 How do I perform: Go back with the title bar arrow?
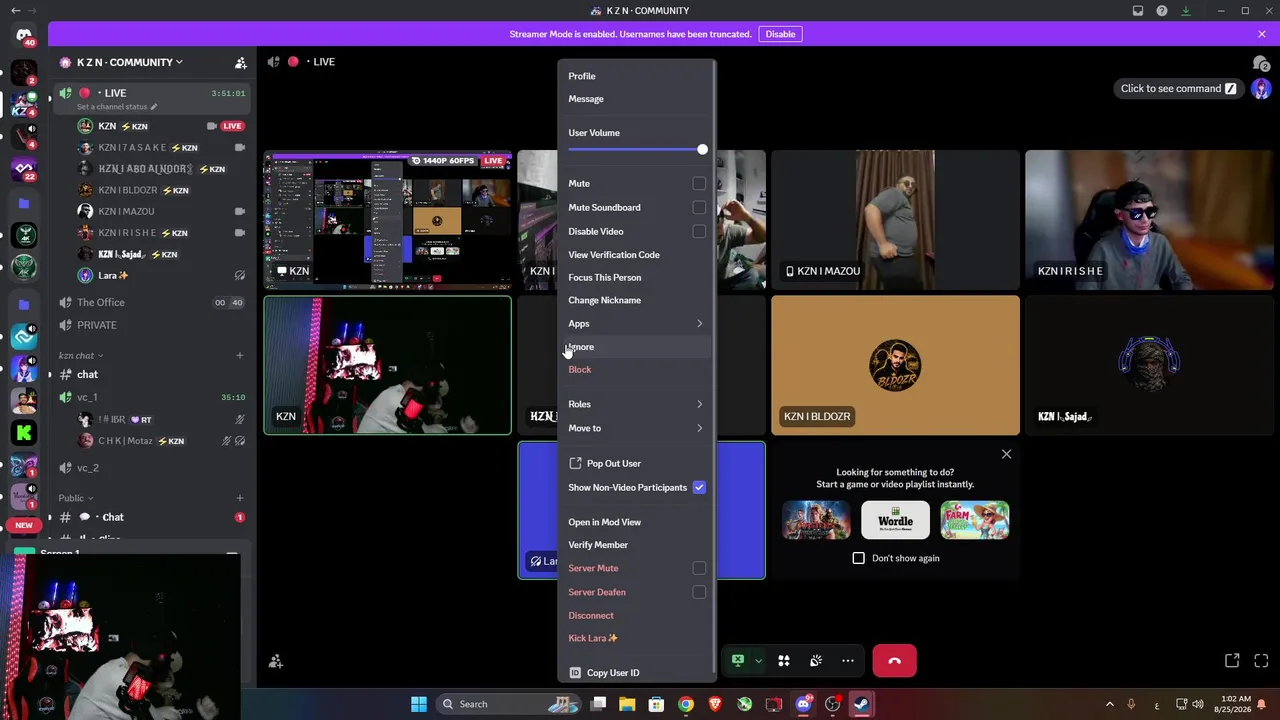pyautogui.click(x=15, y=11)
